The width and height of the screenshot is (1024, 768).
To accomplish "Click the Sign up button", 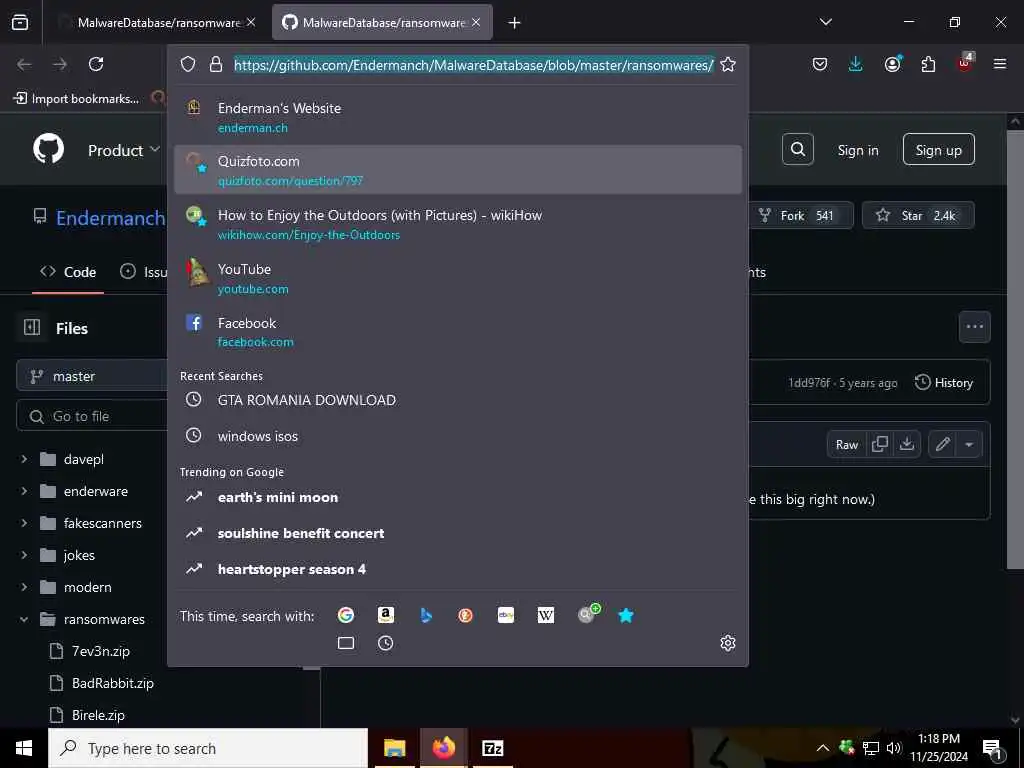I will 938,150.
